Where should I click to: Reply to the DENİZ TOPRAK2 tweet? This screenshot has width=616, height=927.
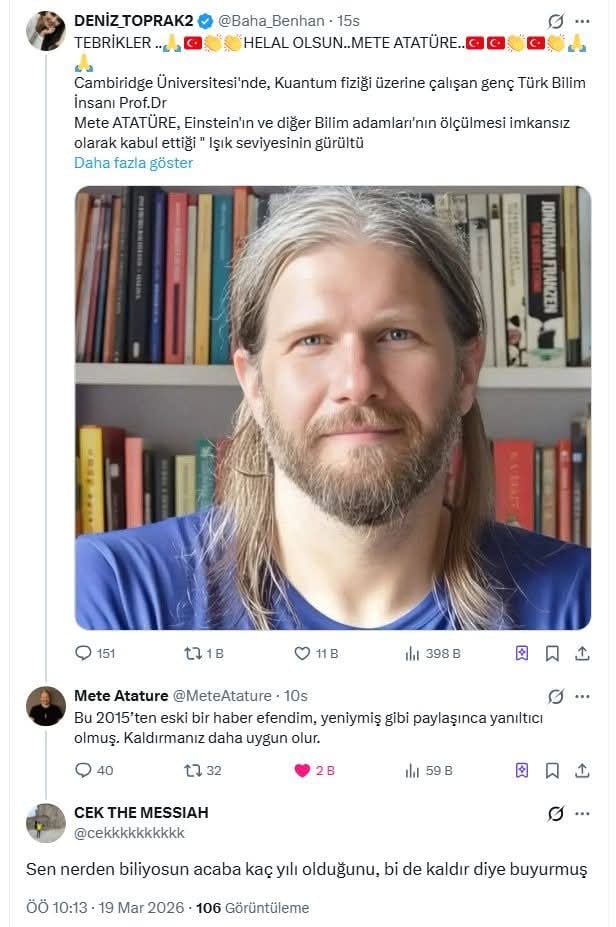[84, 653]
